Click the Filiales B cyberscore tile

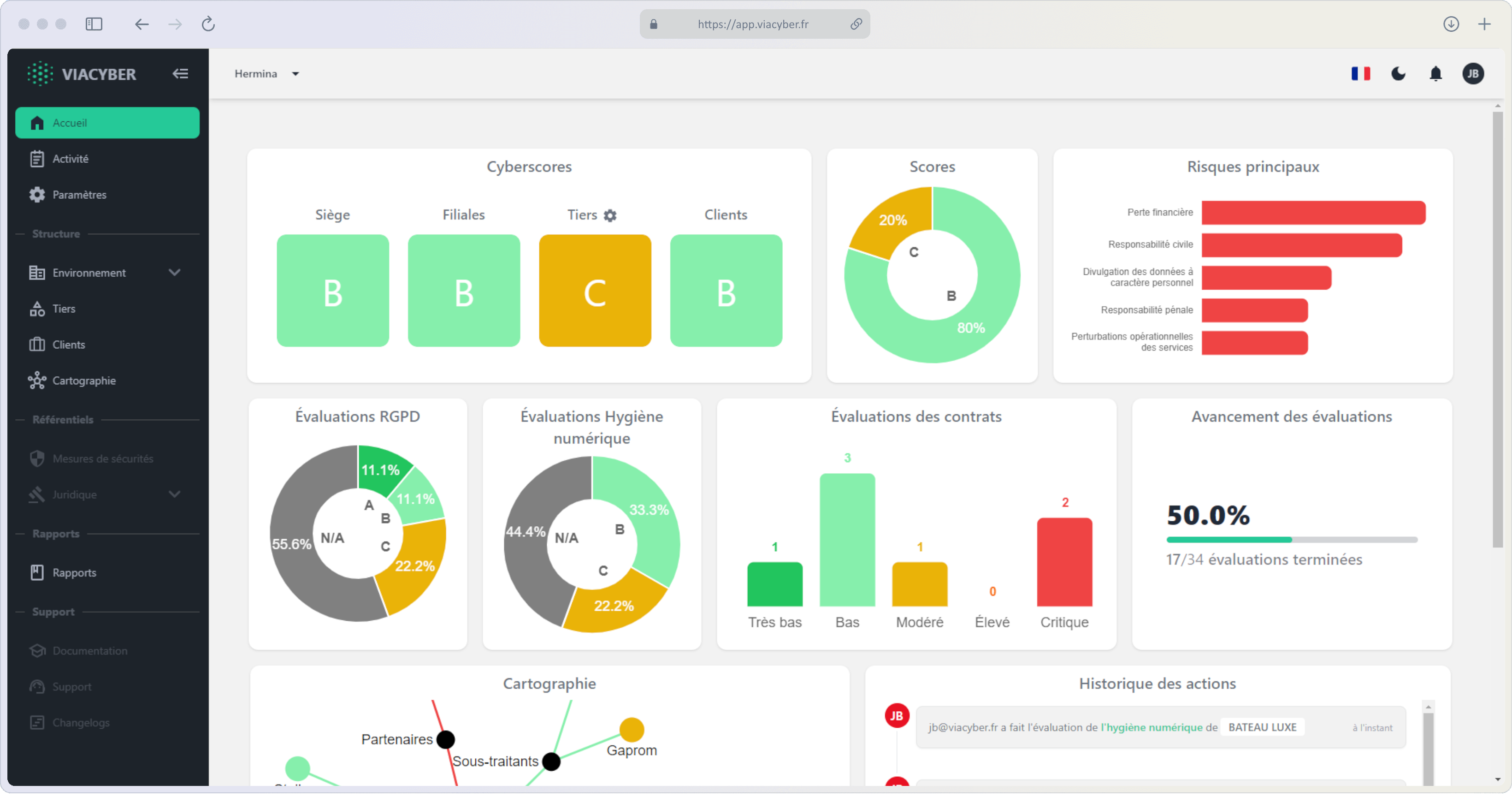[x=464, y=291]
